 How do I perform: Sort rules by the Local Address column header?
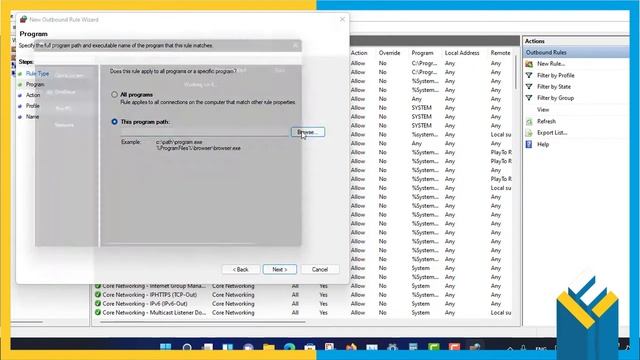[x=462, y=53]
